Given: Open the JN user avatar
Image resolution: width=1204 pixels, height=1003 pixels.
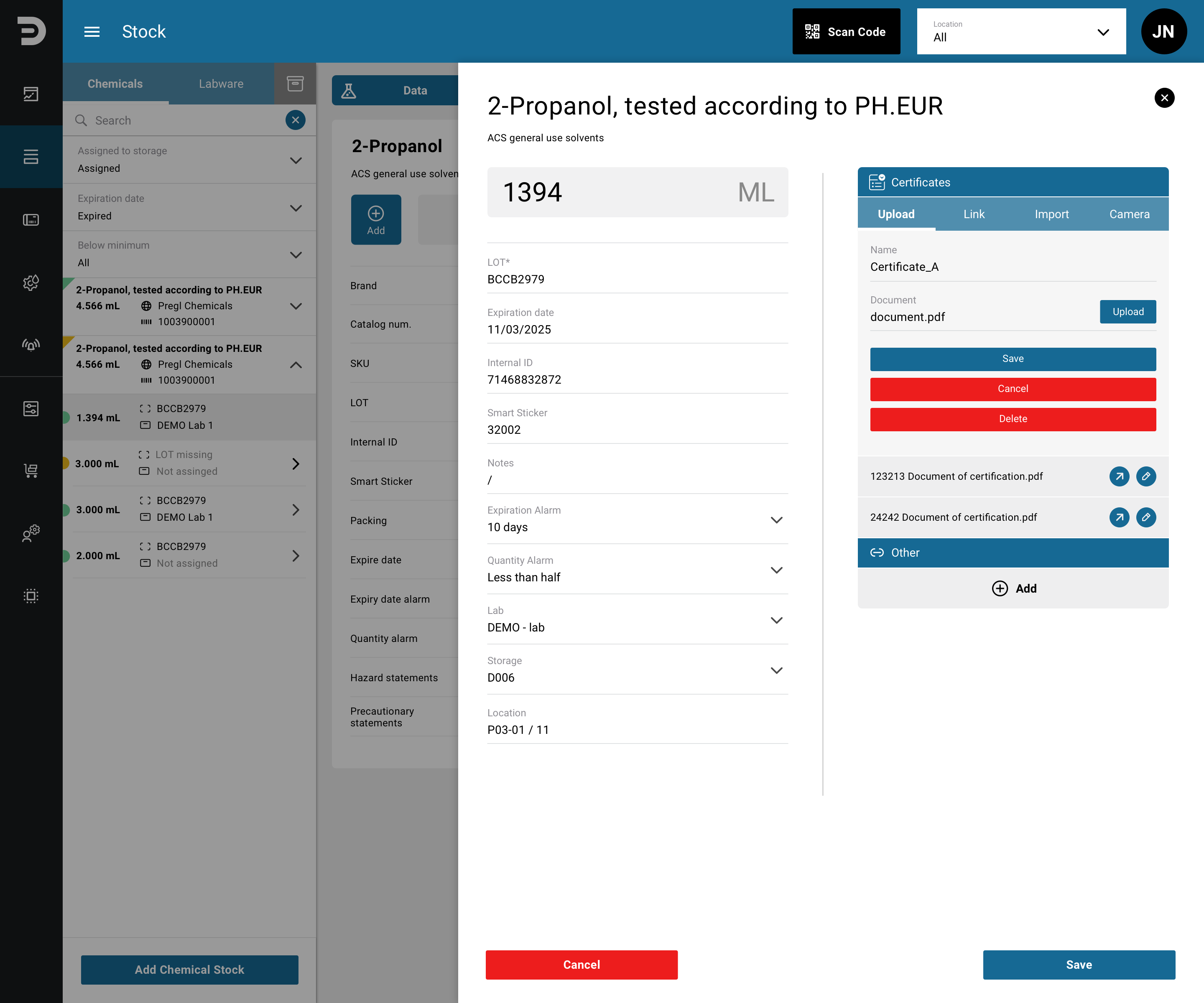Looking at the screenshot, I should [1163, 31].
